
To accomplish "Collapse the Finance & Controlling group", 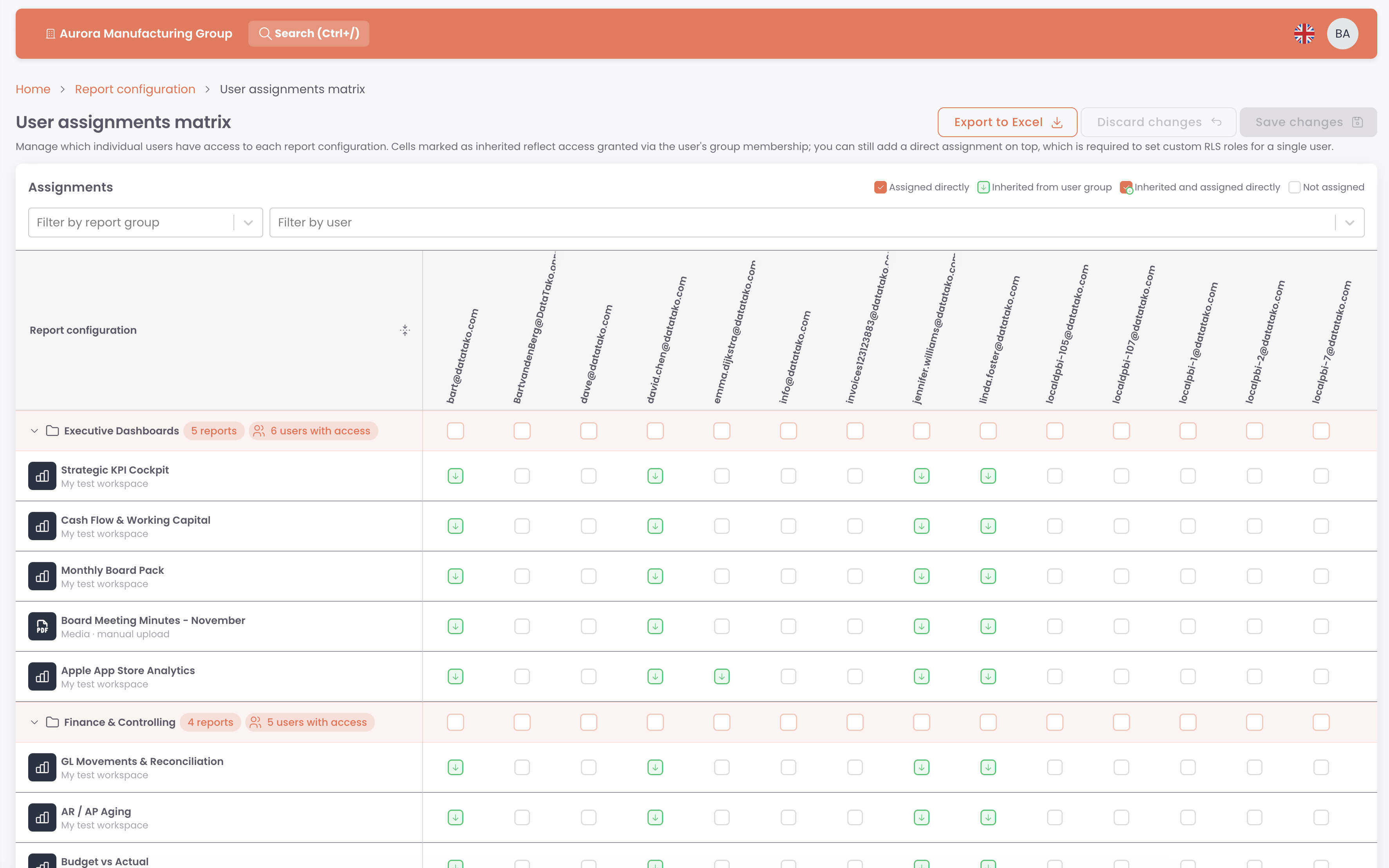I will [34, 722].
